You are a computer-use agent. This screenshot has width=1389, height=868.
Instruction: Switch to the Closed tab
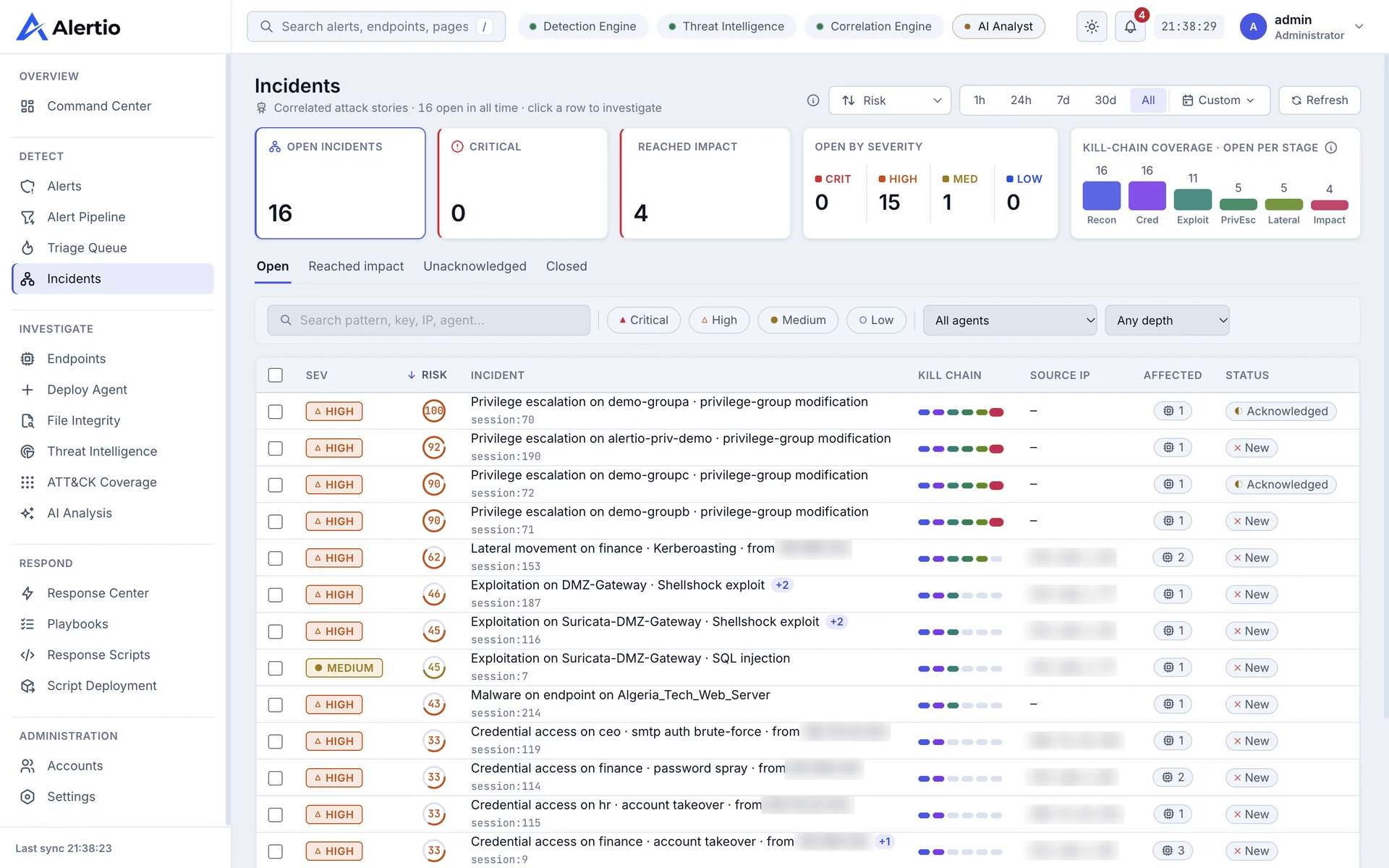566,266
